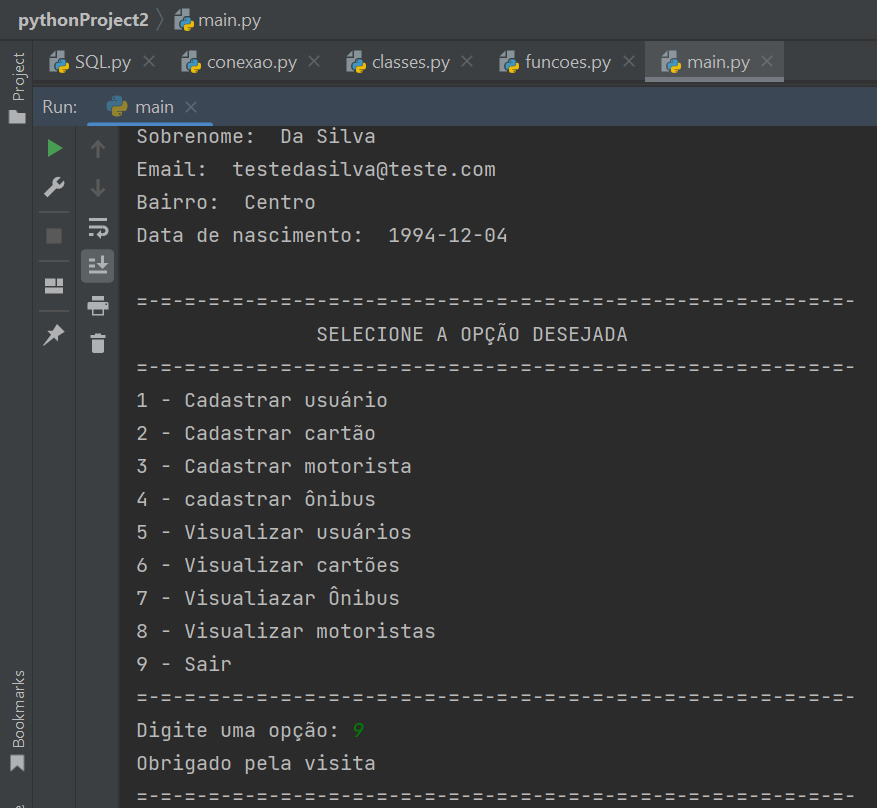Click 'Bairro: Centro' line

[x=226, y=202]
